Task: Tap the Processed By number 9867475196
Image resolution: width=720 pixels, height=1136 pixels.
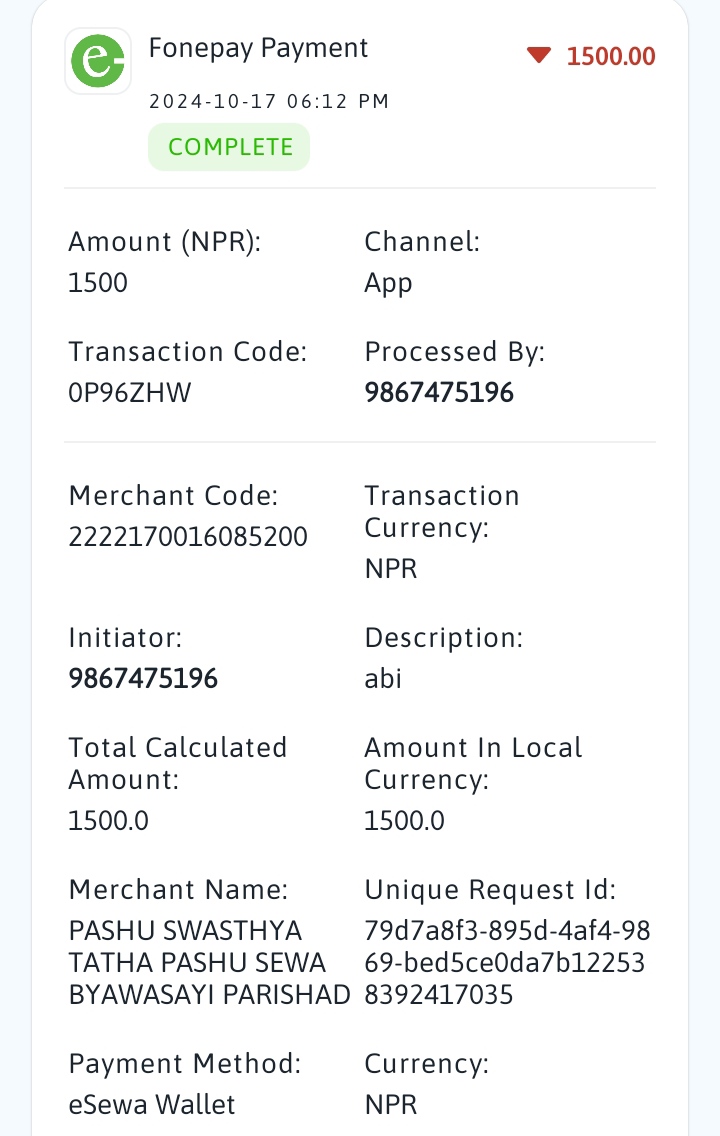Action: 439,393
